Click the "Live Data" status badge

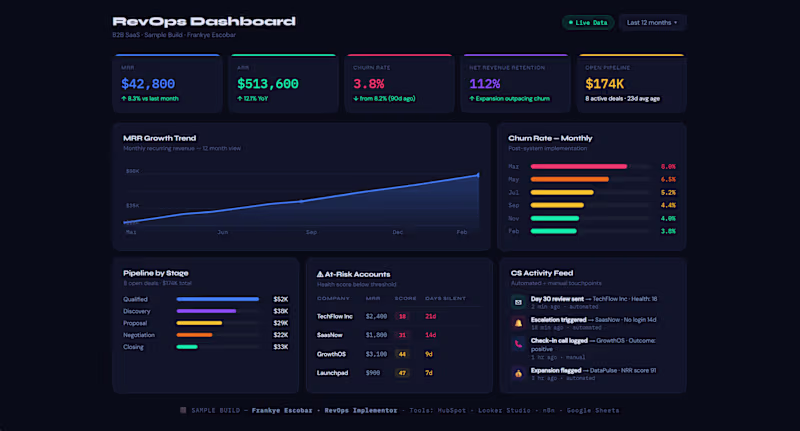pyautogui.click(x=588, y=22)
